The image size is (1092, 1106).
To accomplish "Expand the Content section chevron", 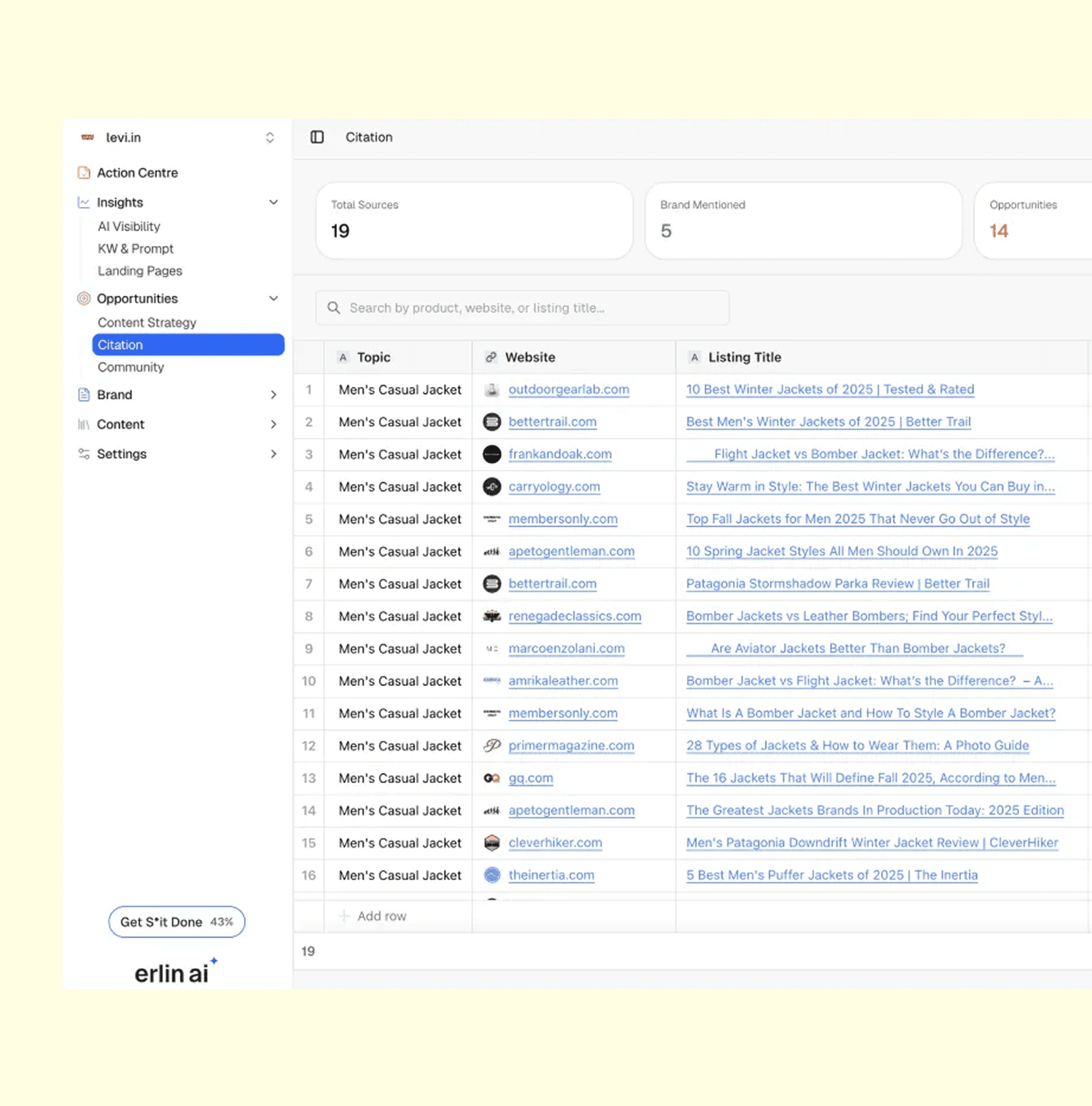I will click(274, 425).
